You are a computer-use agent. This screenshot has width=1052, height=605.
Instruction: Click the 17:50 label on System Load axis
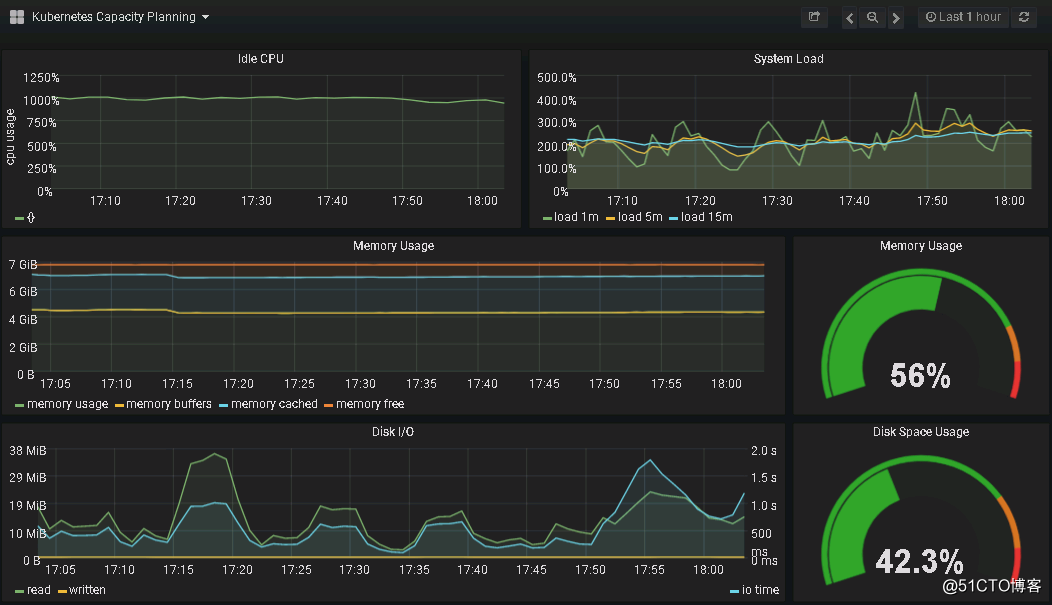coord(932,201)
